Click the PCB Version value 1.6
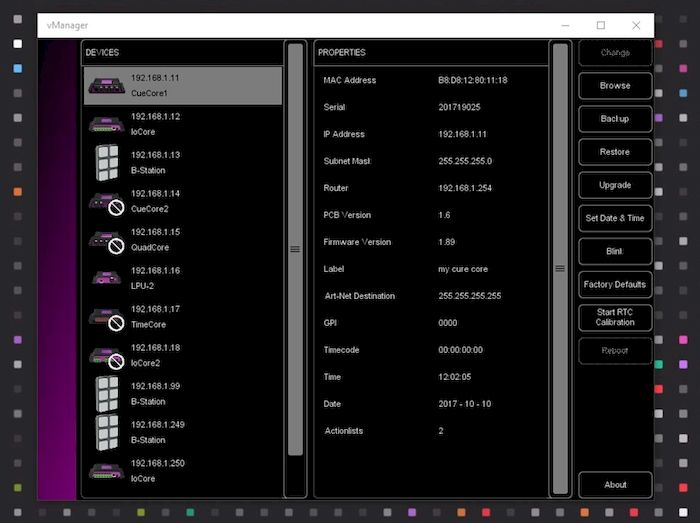This screenshot has width=700, height=523. click(x=444, y=215)
